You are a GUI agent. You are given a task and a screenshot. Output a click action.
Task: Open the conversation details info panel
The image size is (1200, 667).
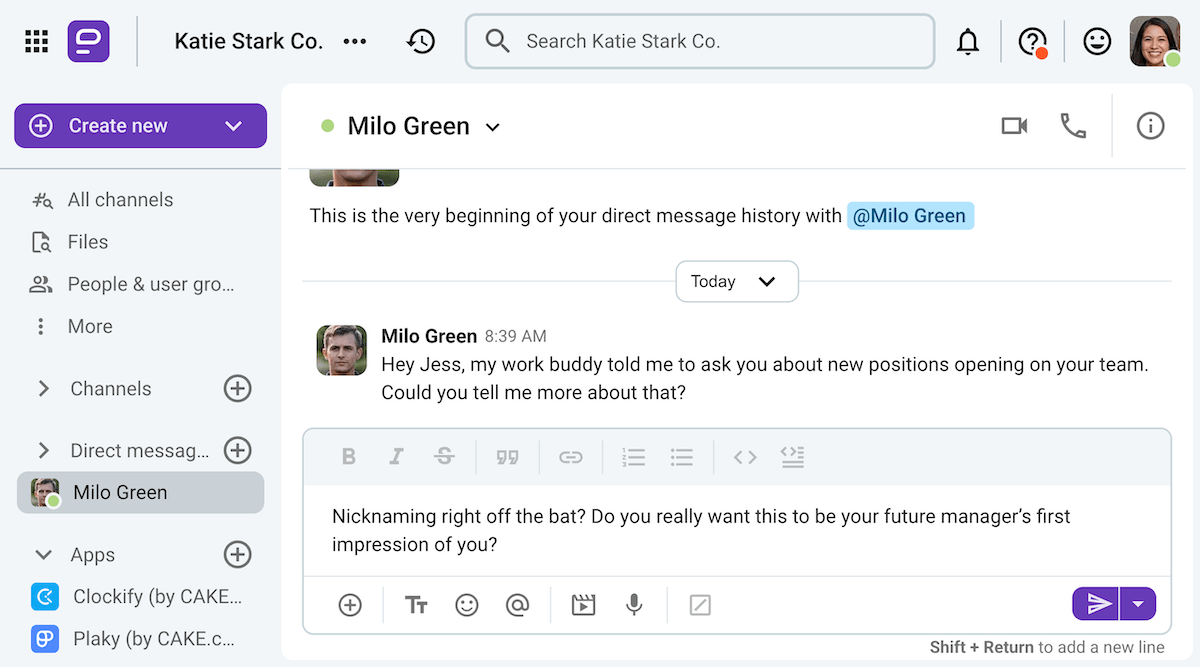click(x=1150, y=126)
